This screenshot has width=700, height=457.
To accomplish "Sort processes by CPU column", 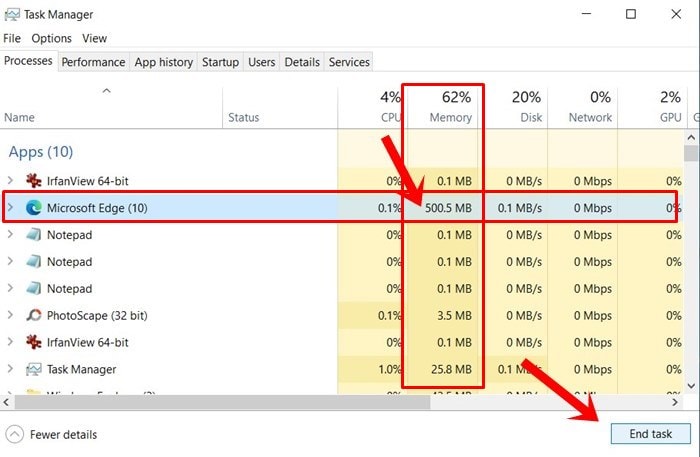I will coord(371,107).
